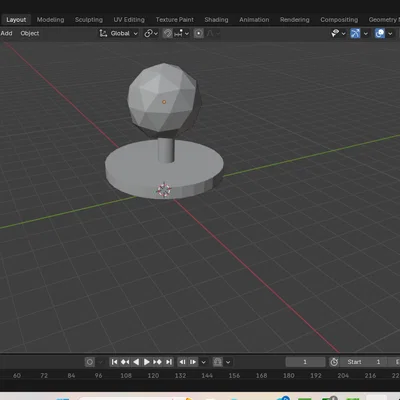Click frame 84 on the timeline ruler
400x400 pixels.
71,376
